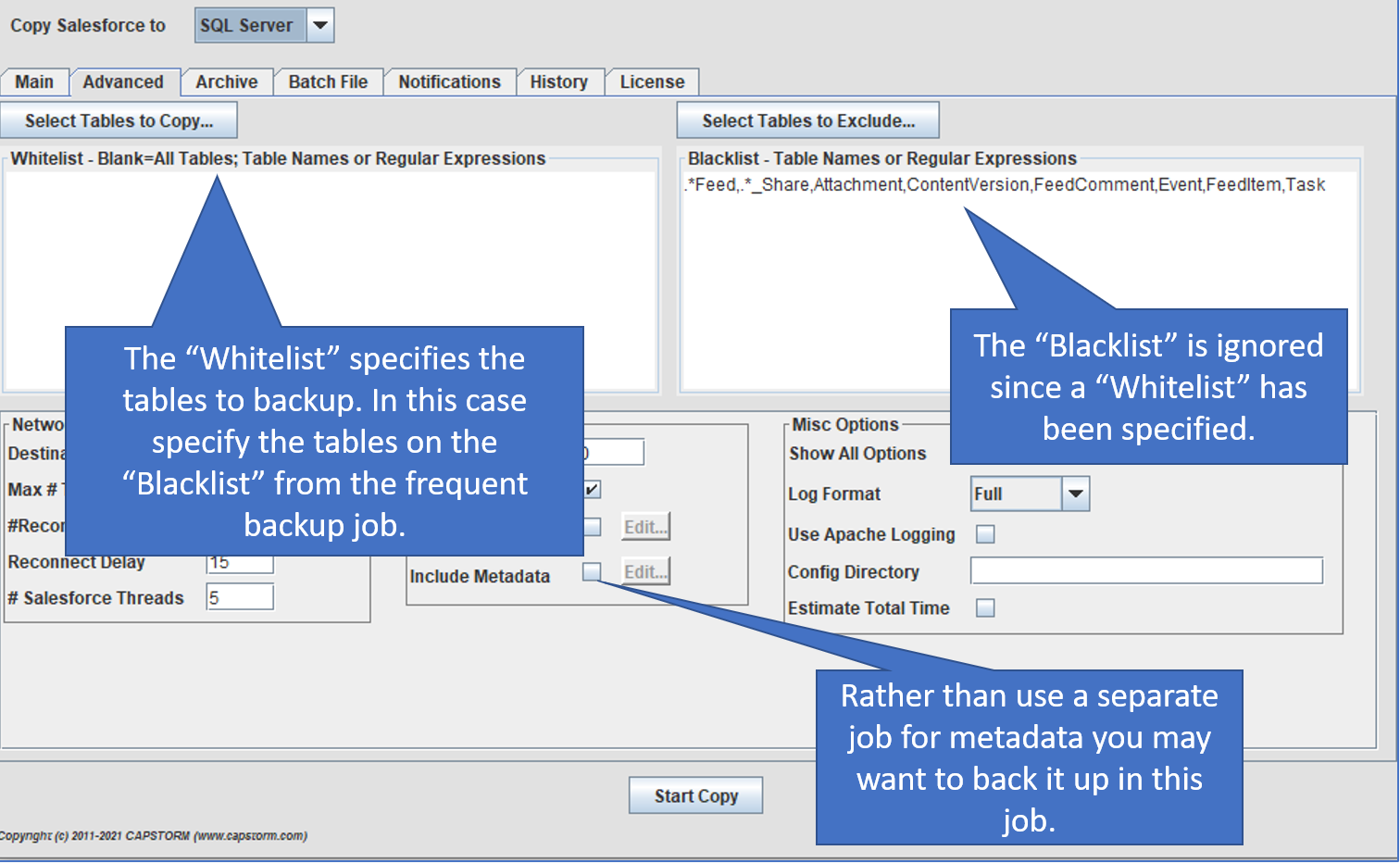This screenshot has width=1400, height=863.
Task: View the History tab
Action: pyautogui.click(x=558, y=81)
